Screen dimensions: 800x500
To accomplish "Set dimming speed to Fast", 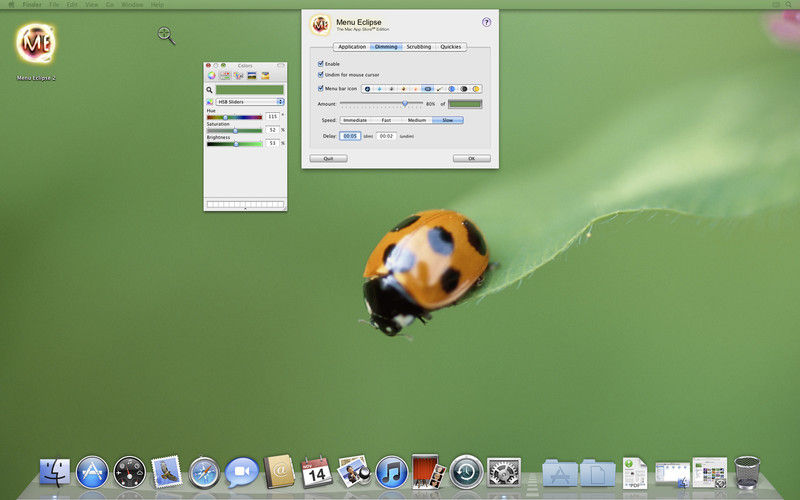I will pos(386,120).
